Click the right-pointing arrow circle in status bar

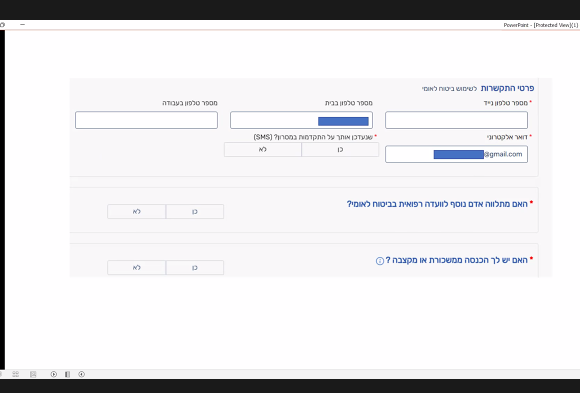[54, 374]
